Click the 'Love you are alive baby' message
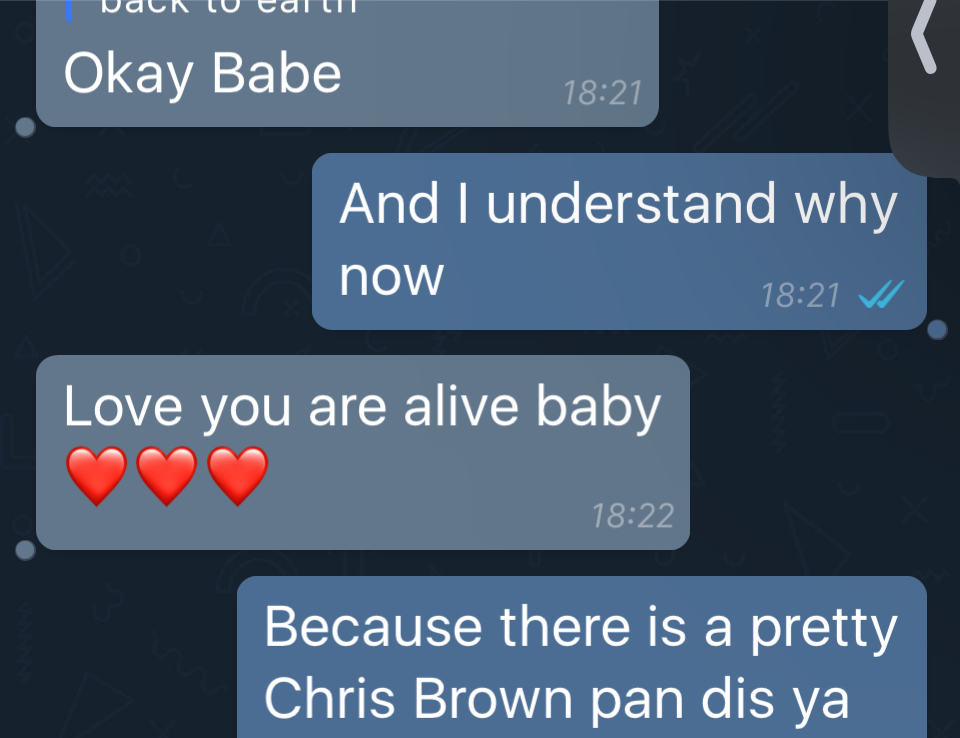 click(363, 452)
